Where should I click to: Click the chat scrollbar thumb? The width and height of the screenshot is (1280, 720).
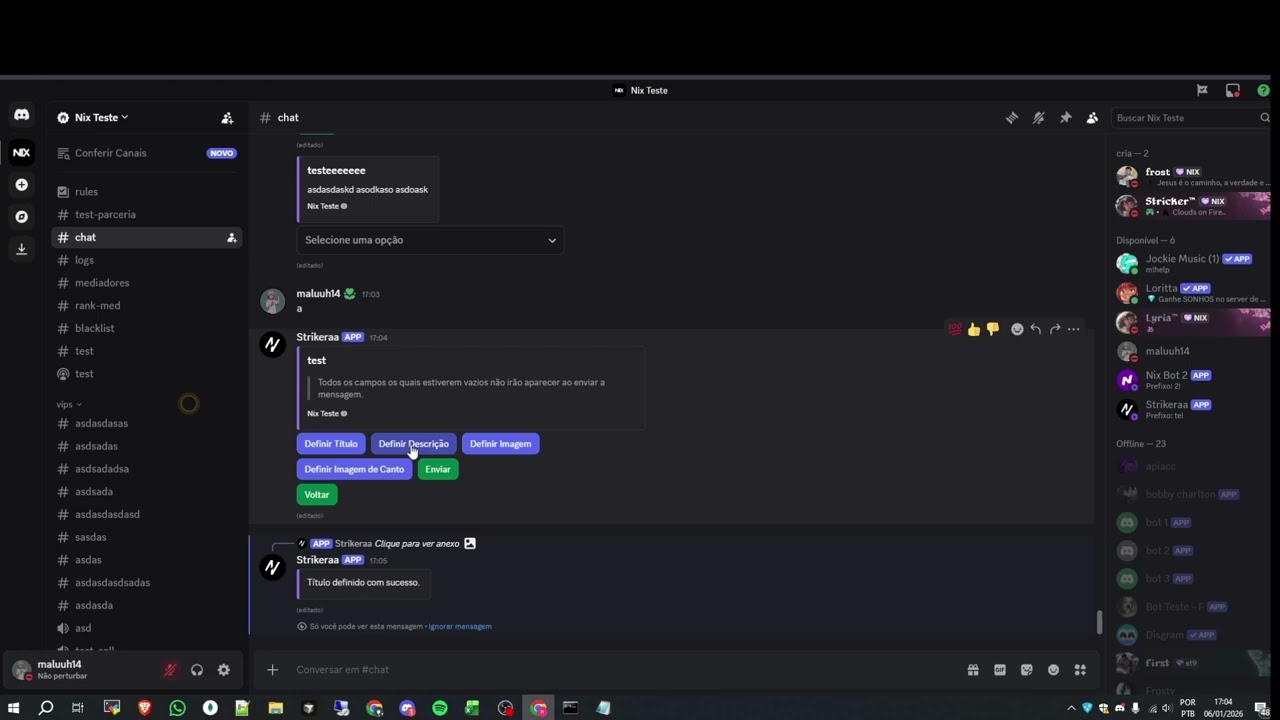click(x=1099, y=622)
